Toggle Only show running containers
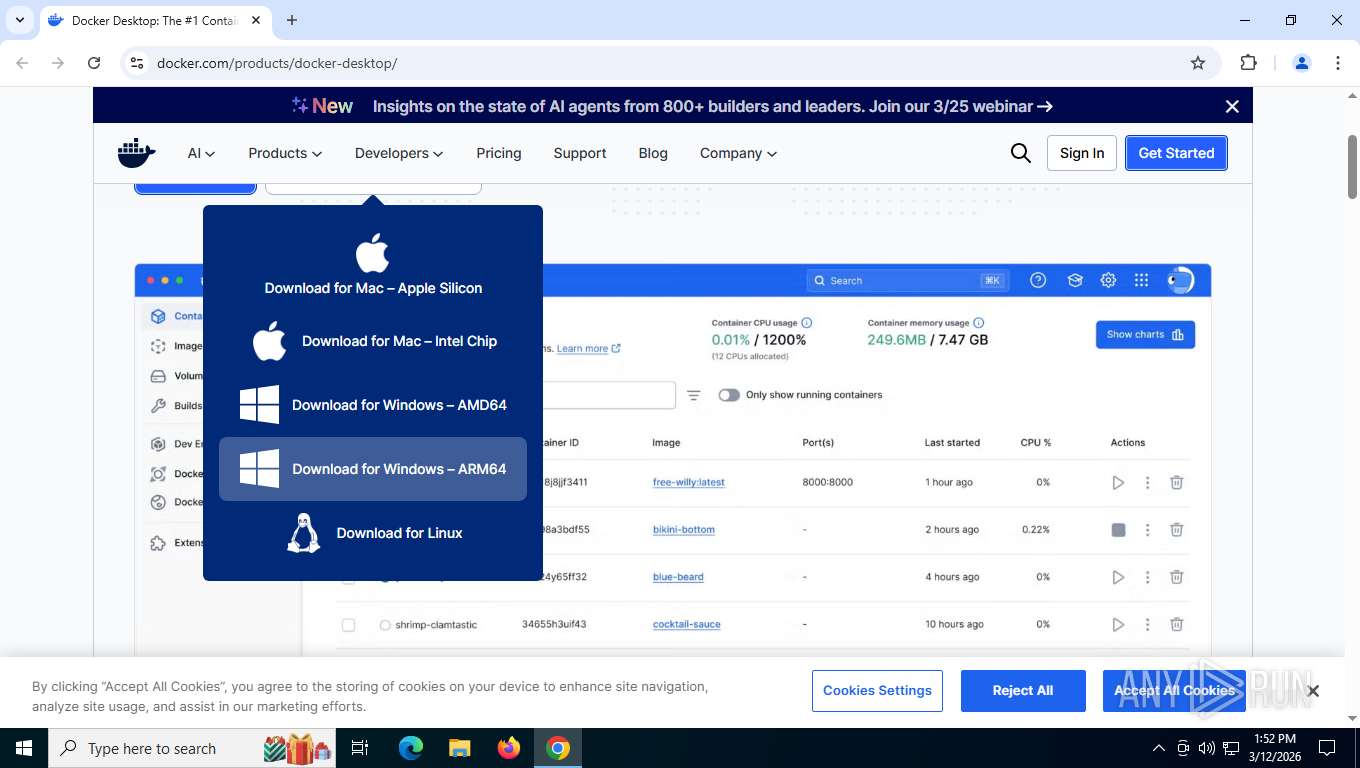Screen dimensions: 1360x768 [x=729, y=395]
